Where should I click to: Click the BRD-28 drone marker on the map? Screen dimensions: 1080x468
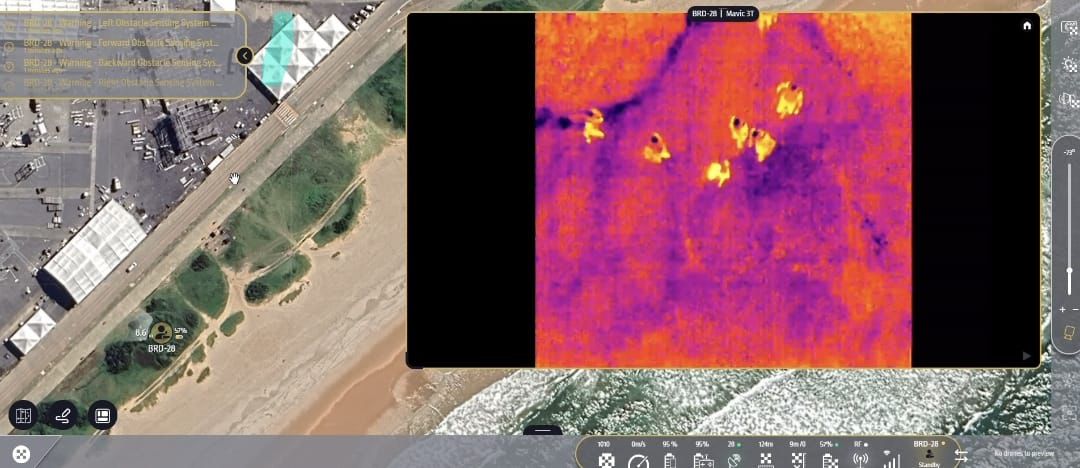(160, 332)
